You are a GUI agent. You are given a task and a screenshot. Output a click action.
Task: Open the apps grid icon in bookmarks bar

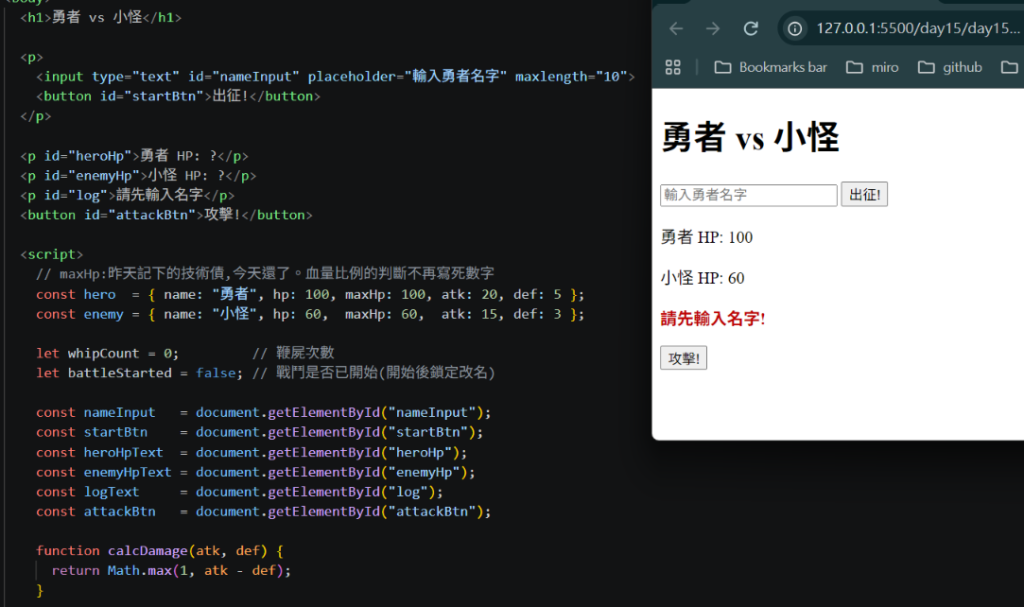tap(673, 67)
